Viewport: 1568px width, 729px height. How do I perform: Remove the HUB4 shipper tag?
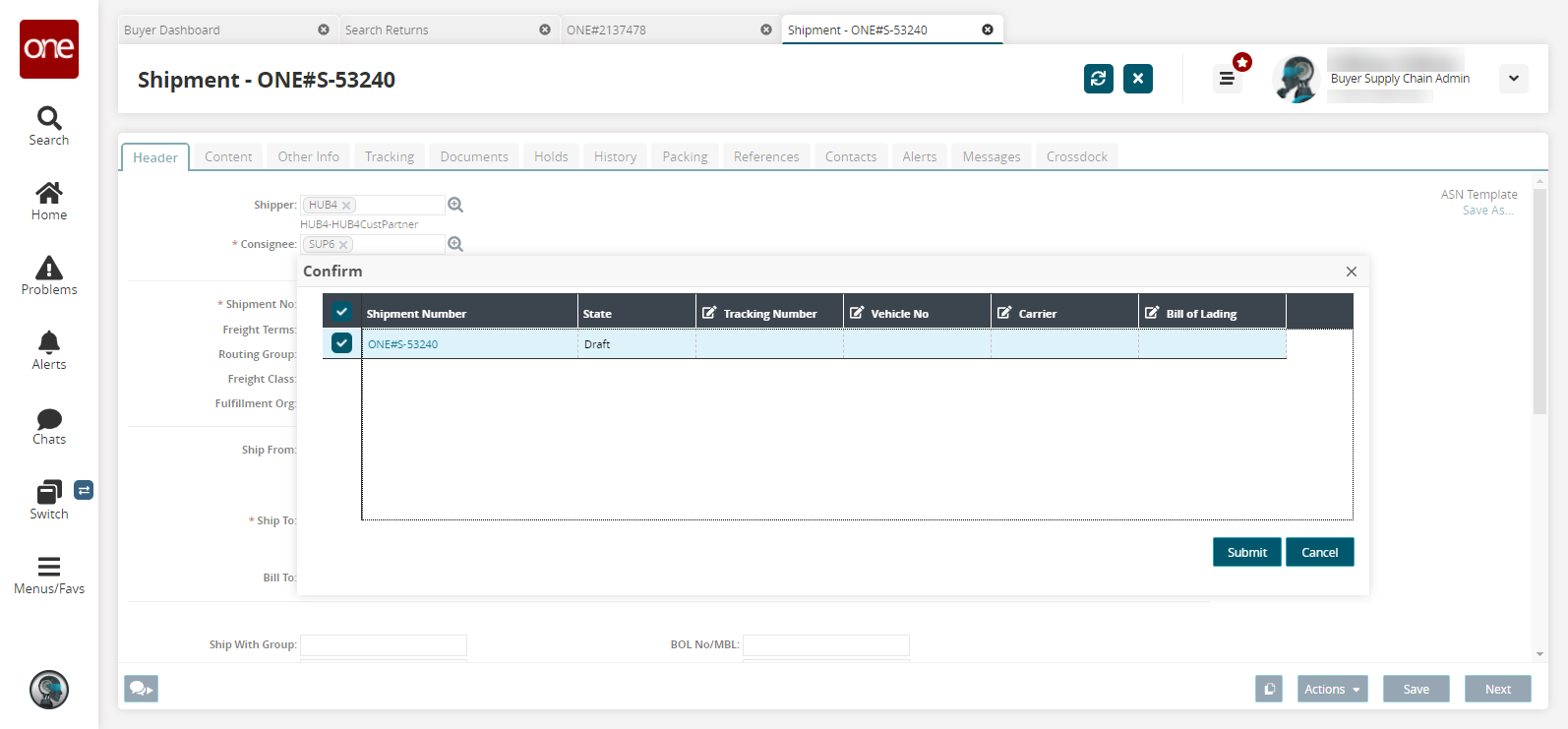click(x=346, y=206)
